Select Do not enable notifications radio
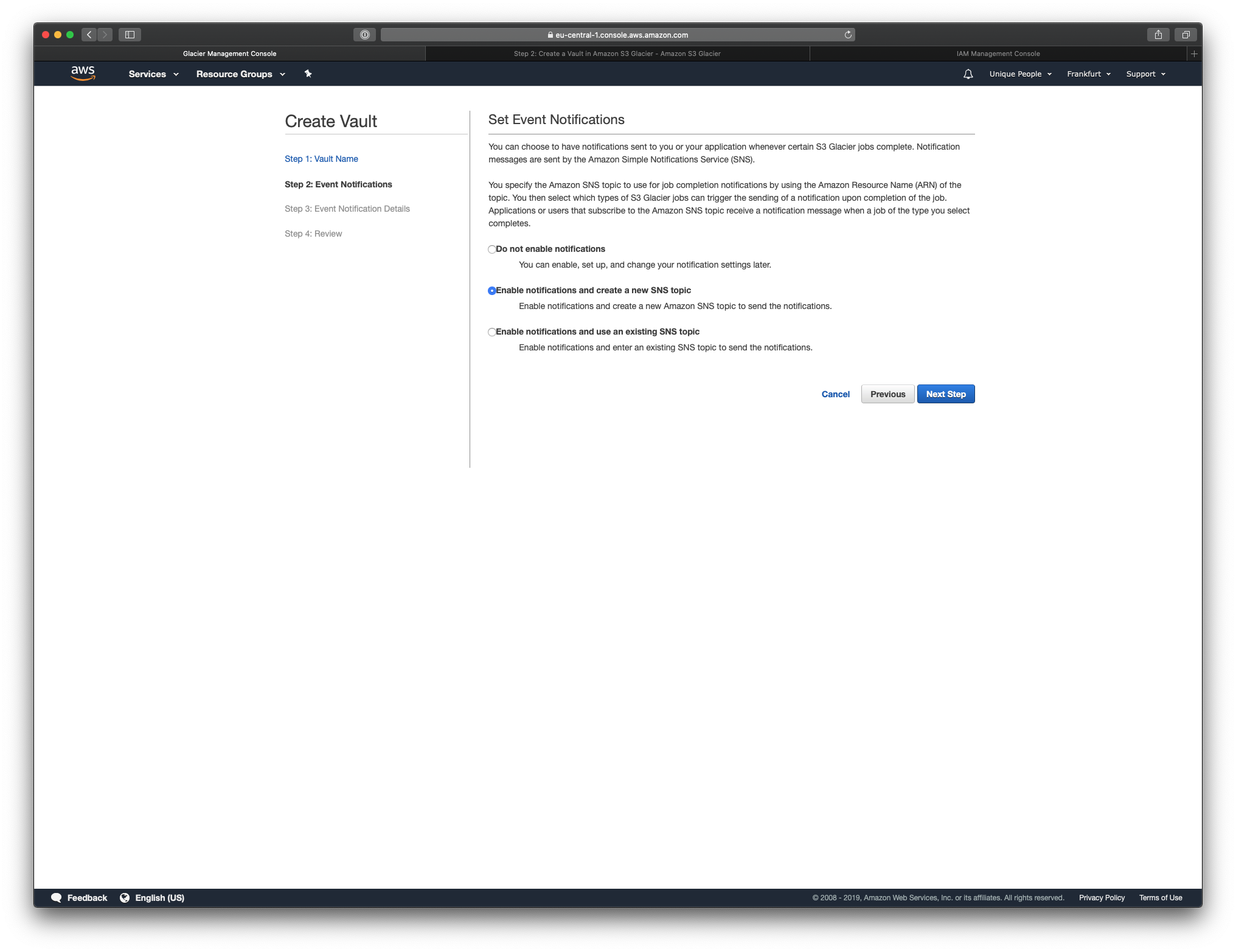Screen dimensions: 1236x952 tap(491, 249)
